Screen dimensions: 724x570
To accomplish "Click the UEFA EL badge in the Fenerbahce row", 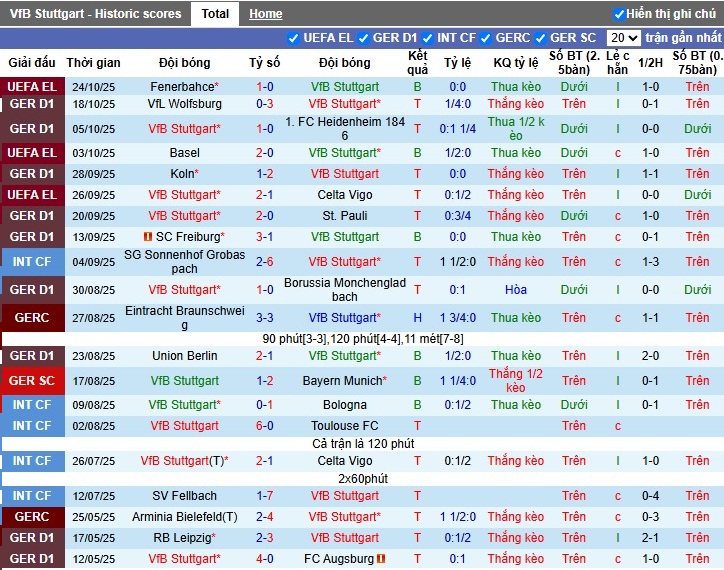I will 32,87.
